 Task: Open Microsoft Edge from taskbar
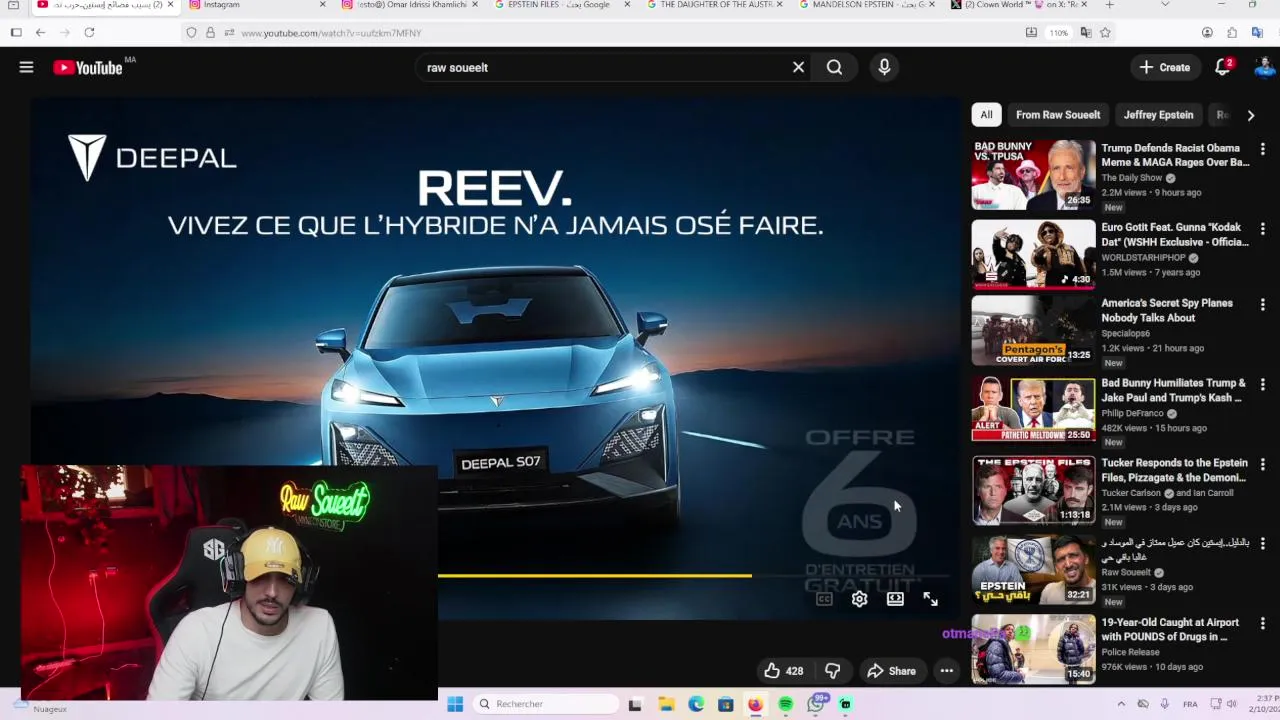tap(696, 704)
